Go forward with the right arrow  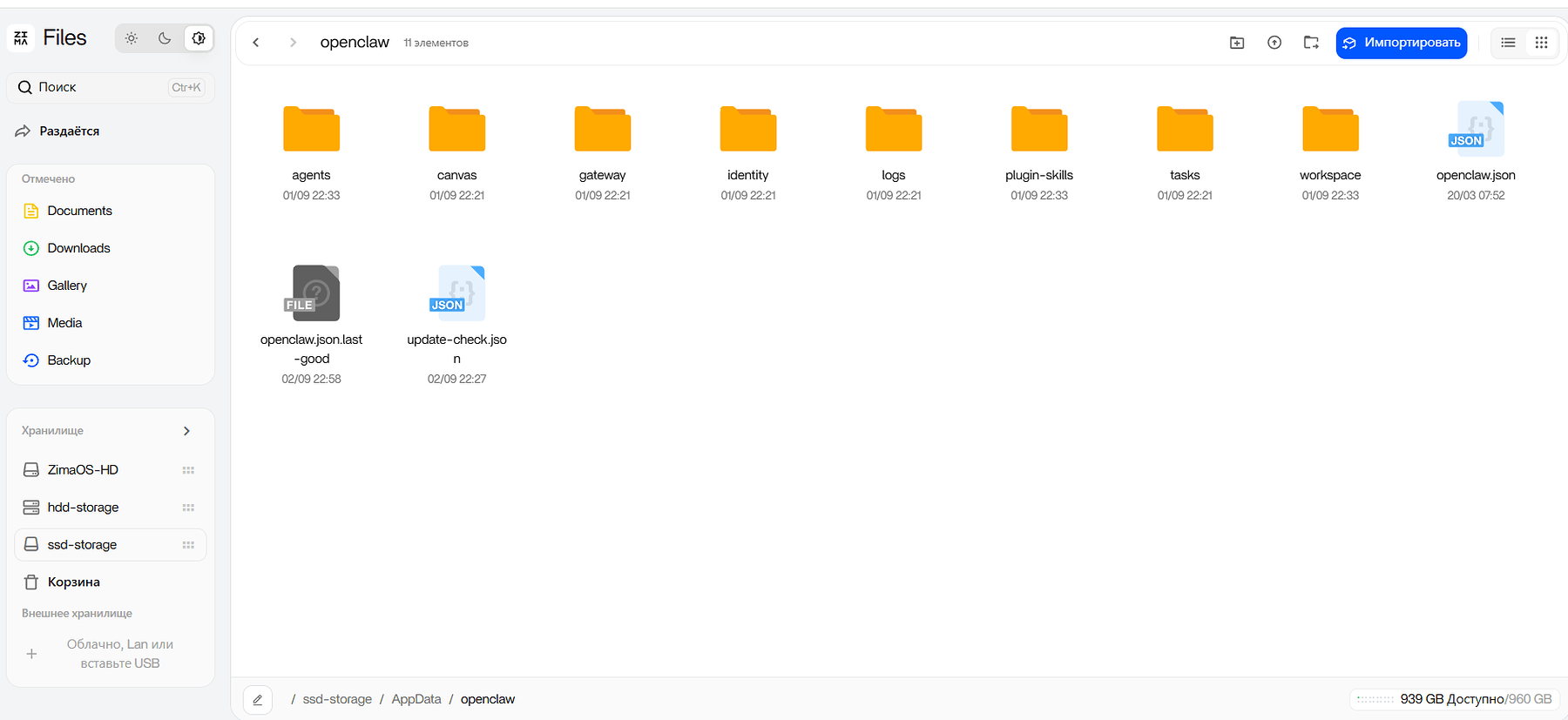(x=293, y=43)
